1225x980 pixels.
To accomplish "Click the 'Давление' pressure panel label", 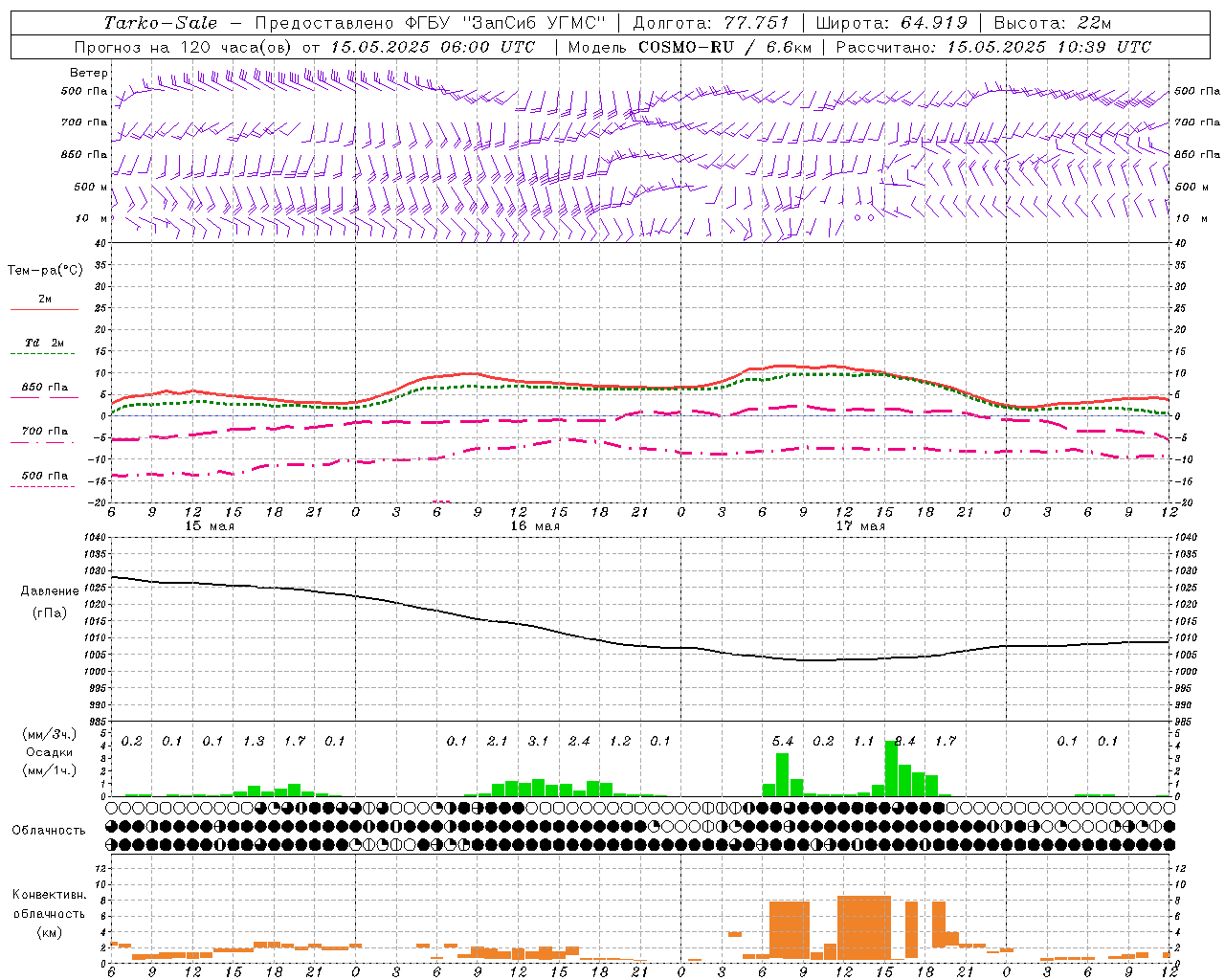I will pyautogui.click(x=50, y=591).
